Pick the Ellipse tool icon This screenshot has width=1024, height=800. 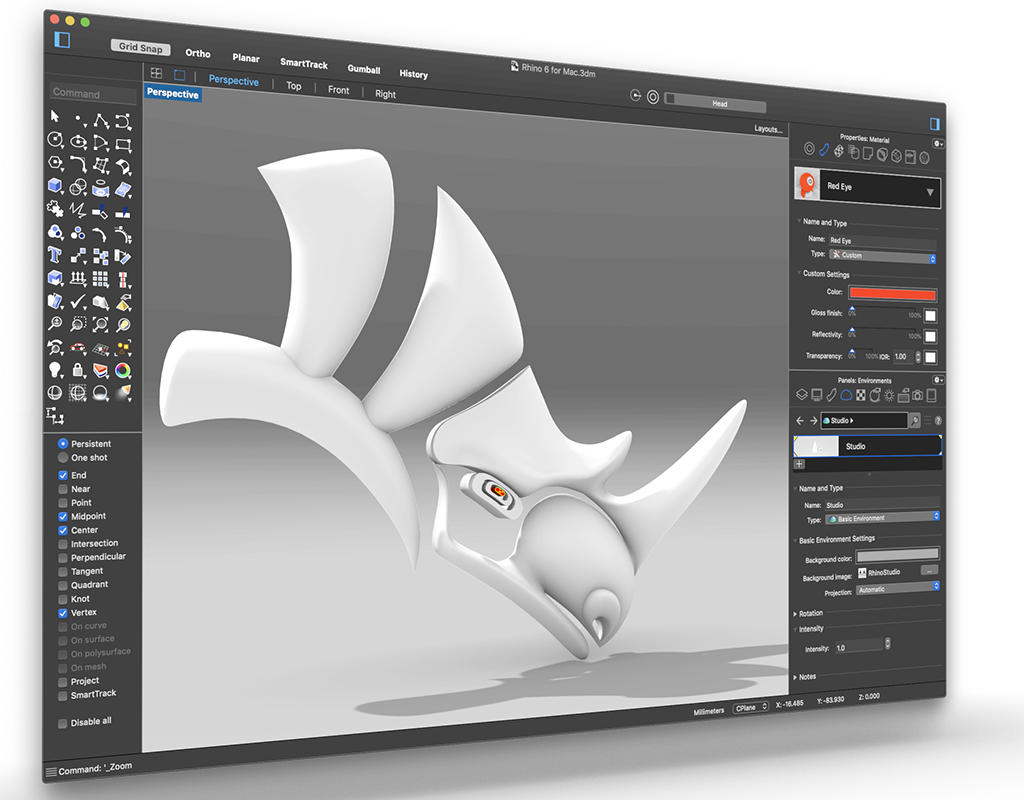(78, 142)
